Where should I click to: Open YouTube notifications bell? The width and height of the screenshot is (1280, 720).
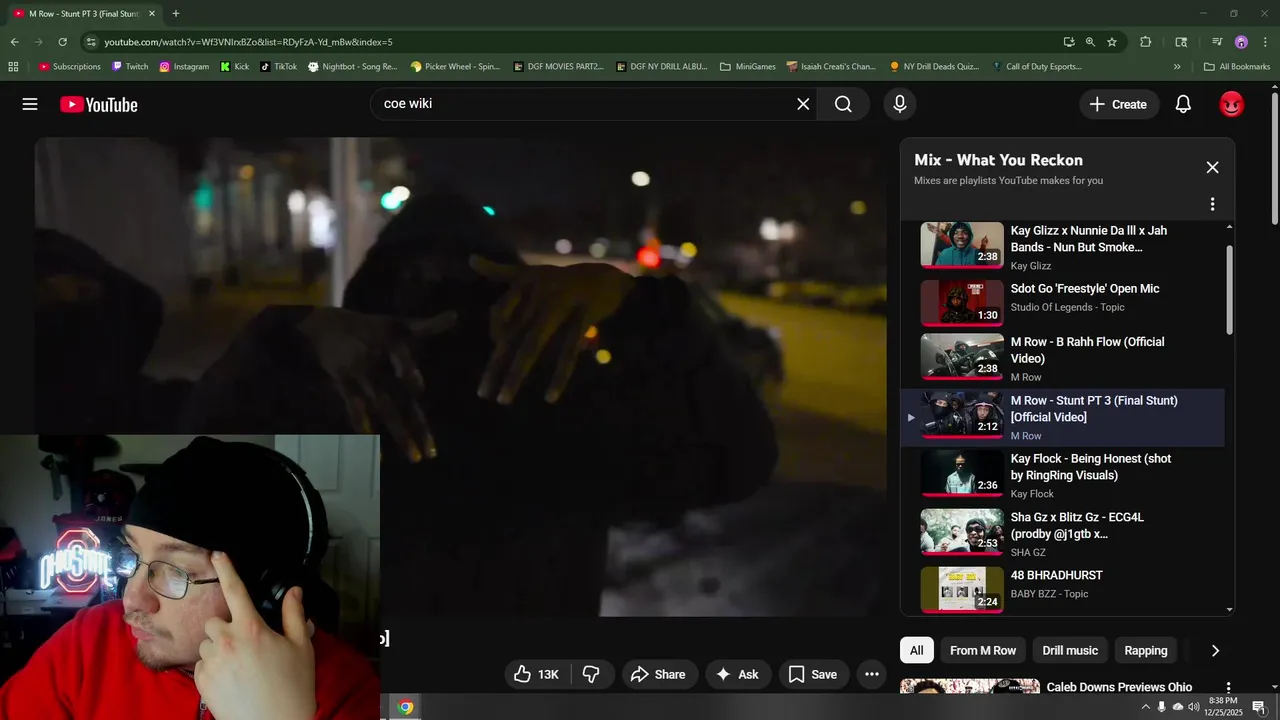1183,104
